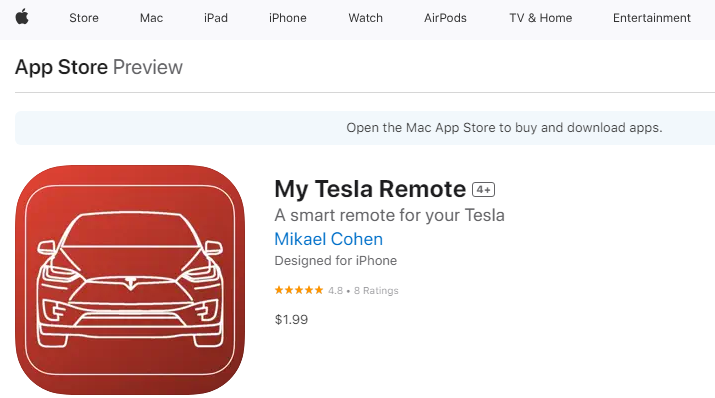715x398 pixels.
Task: Click the orange five-star rating
Action: point(299,290)
